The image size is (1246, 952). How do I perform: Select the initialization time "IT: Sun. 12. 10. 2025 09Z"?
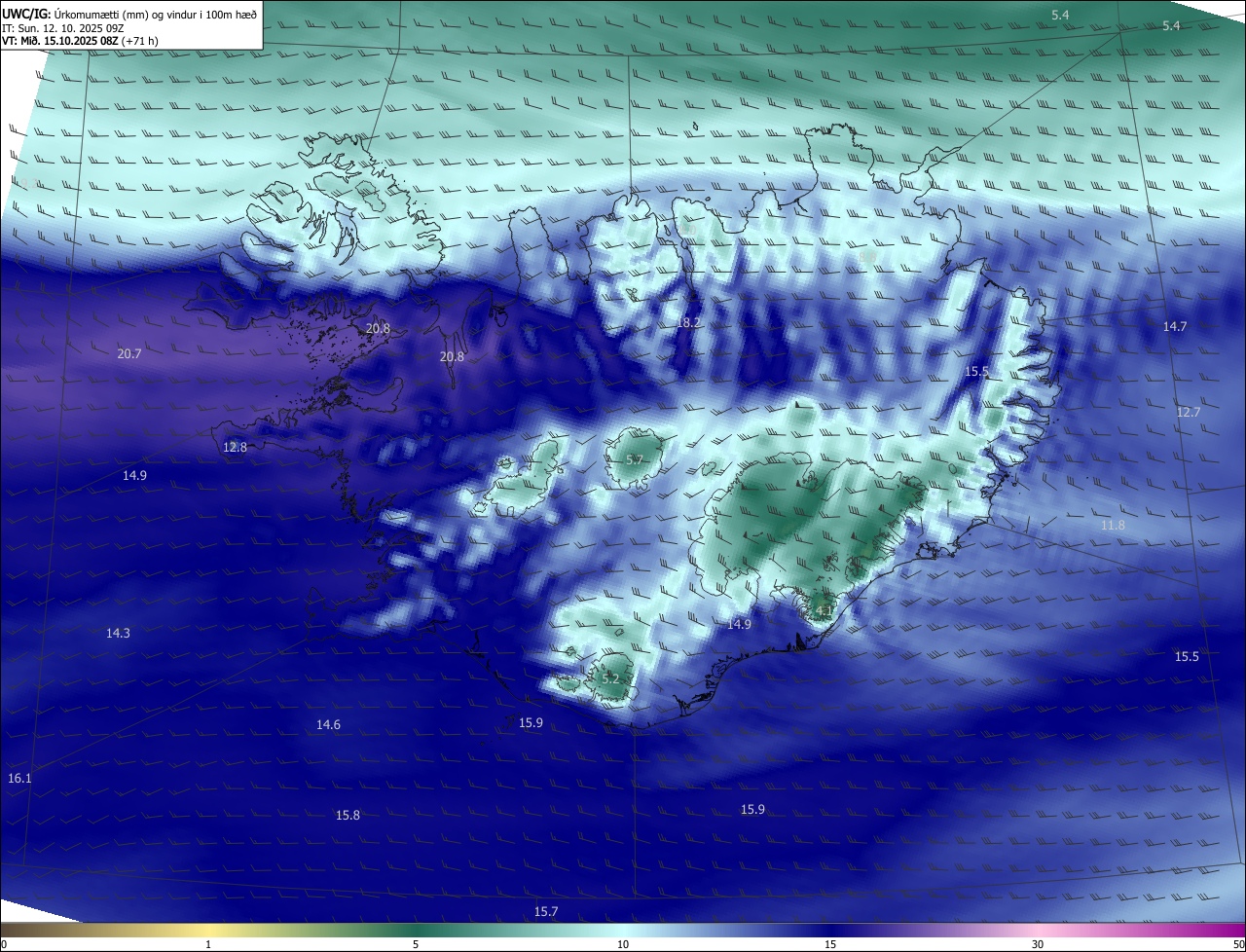tap(62, 27)
